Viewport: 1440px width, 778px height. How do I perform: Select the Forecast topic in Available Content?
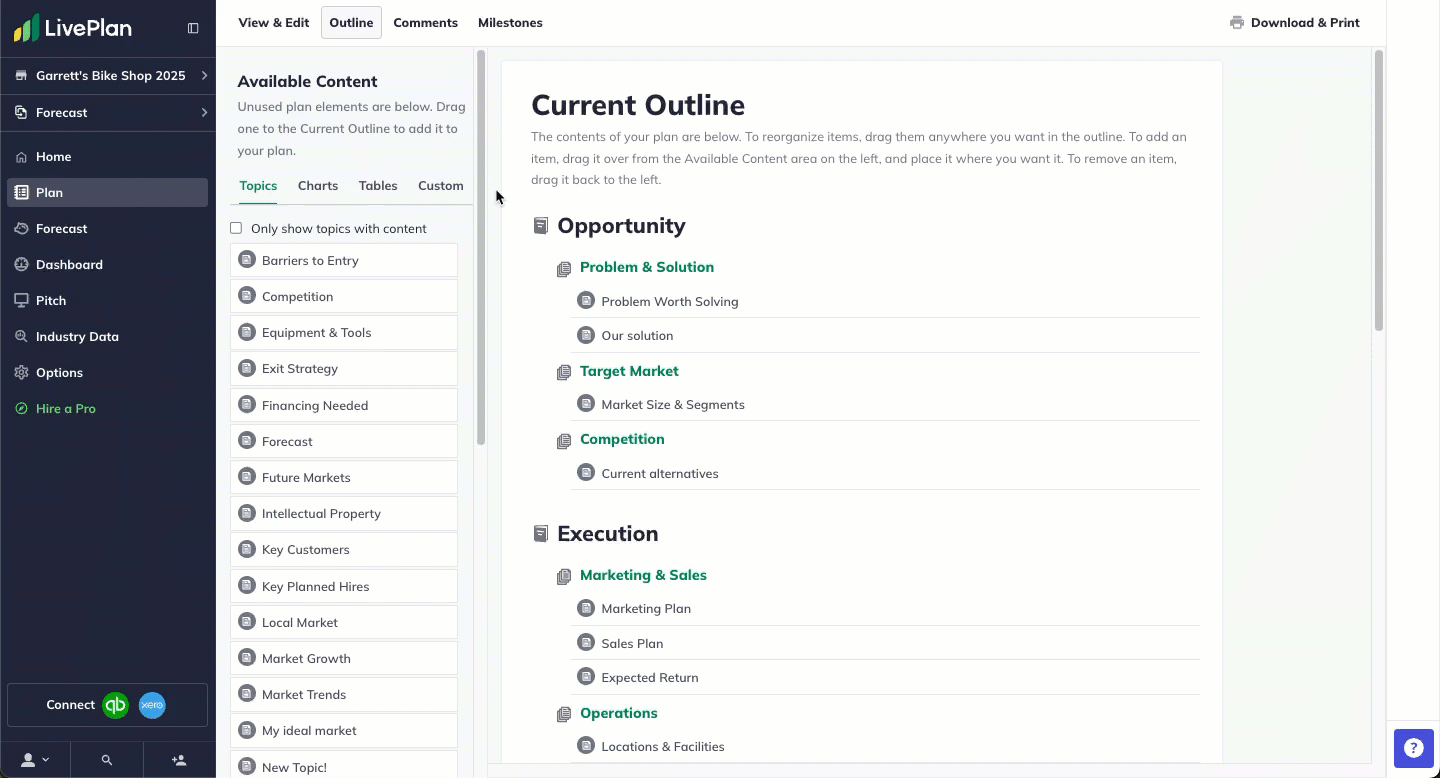pyautogui.click(x=344, y=441)
